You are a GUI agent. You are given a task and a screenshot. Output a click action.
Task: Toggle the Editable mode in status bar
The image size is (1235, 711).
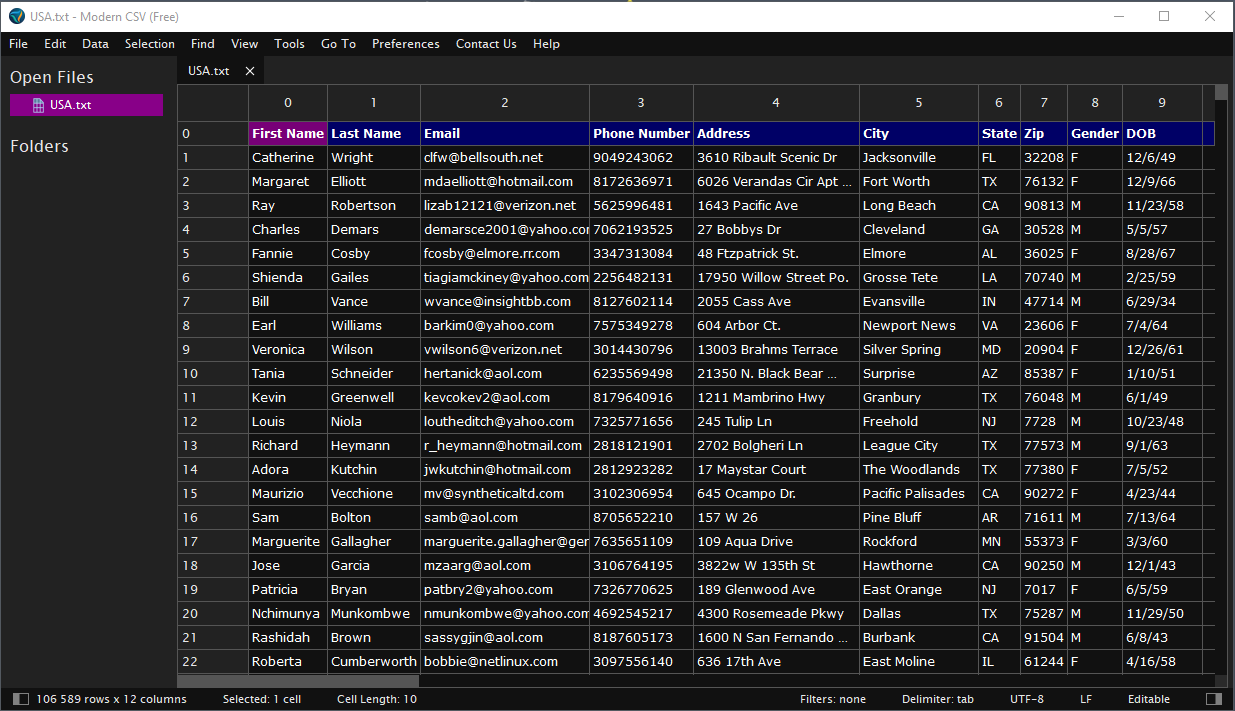point(1148,699)
